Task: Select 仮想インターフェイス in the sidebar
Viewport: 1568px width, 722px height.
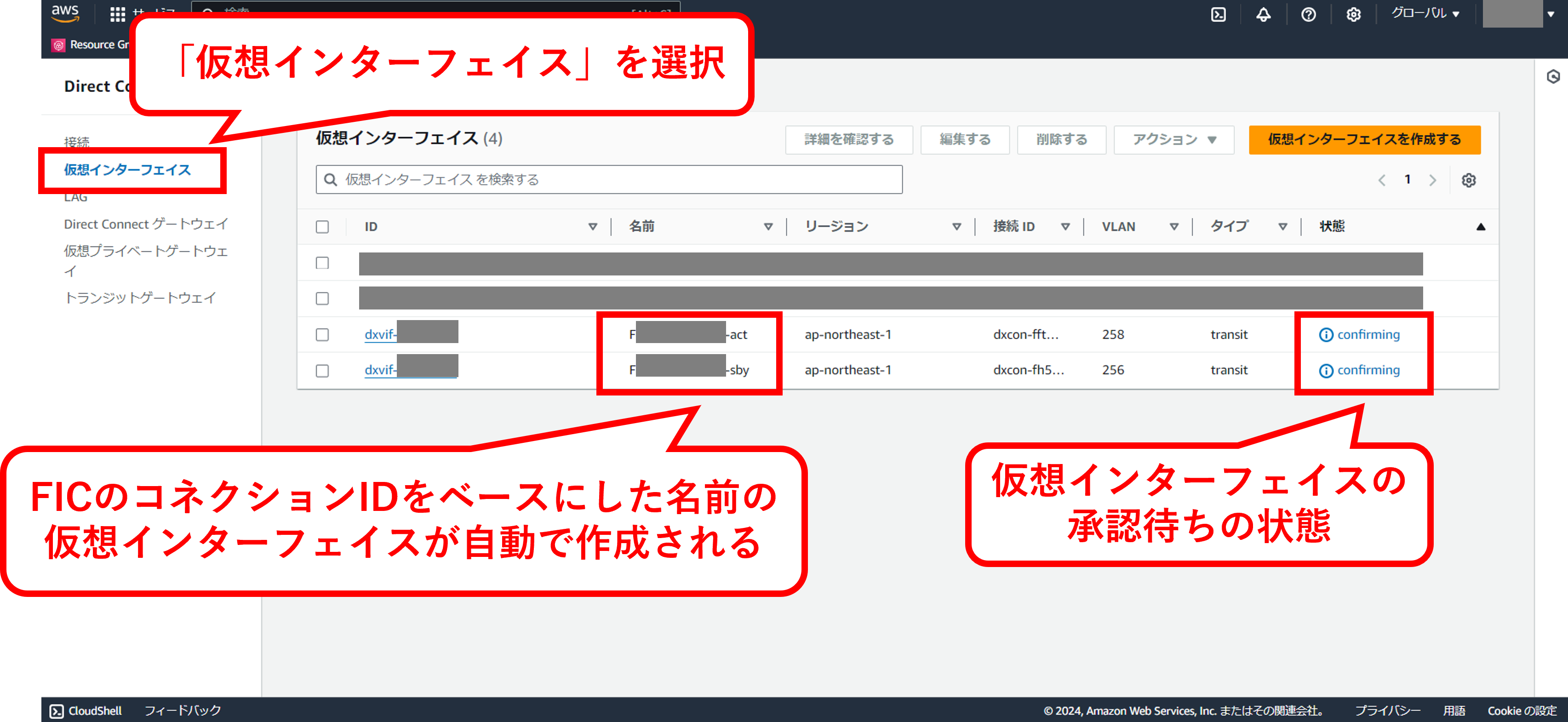Action: pyautogui.click(x=127, y=170)
